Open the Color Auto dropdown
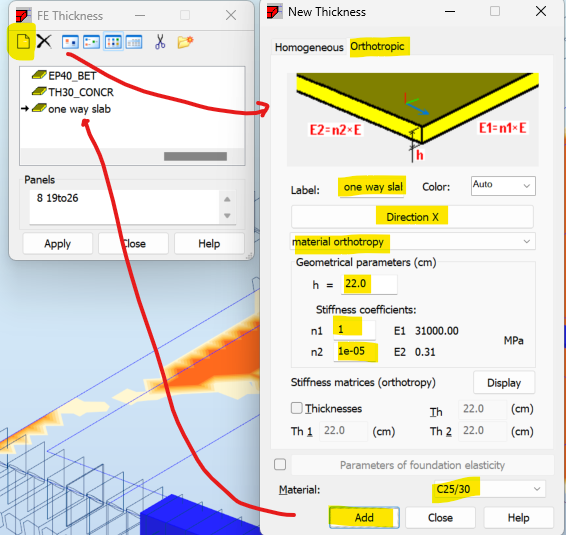This screenshot has height=535, width=566. point(503,186)
